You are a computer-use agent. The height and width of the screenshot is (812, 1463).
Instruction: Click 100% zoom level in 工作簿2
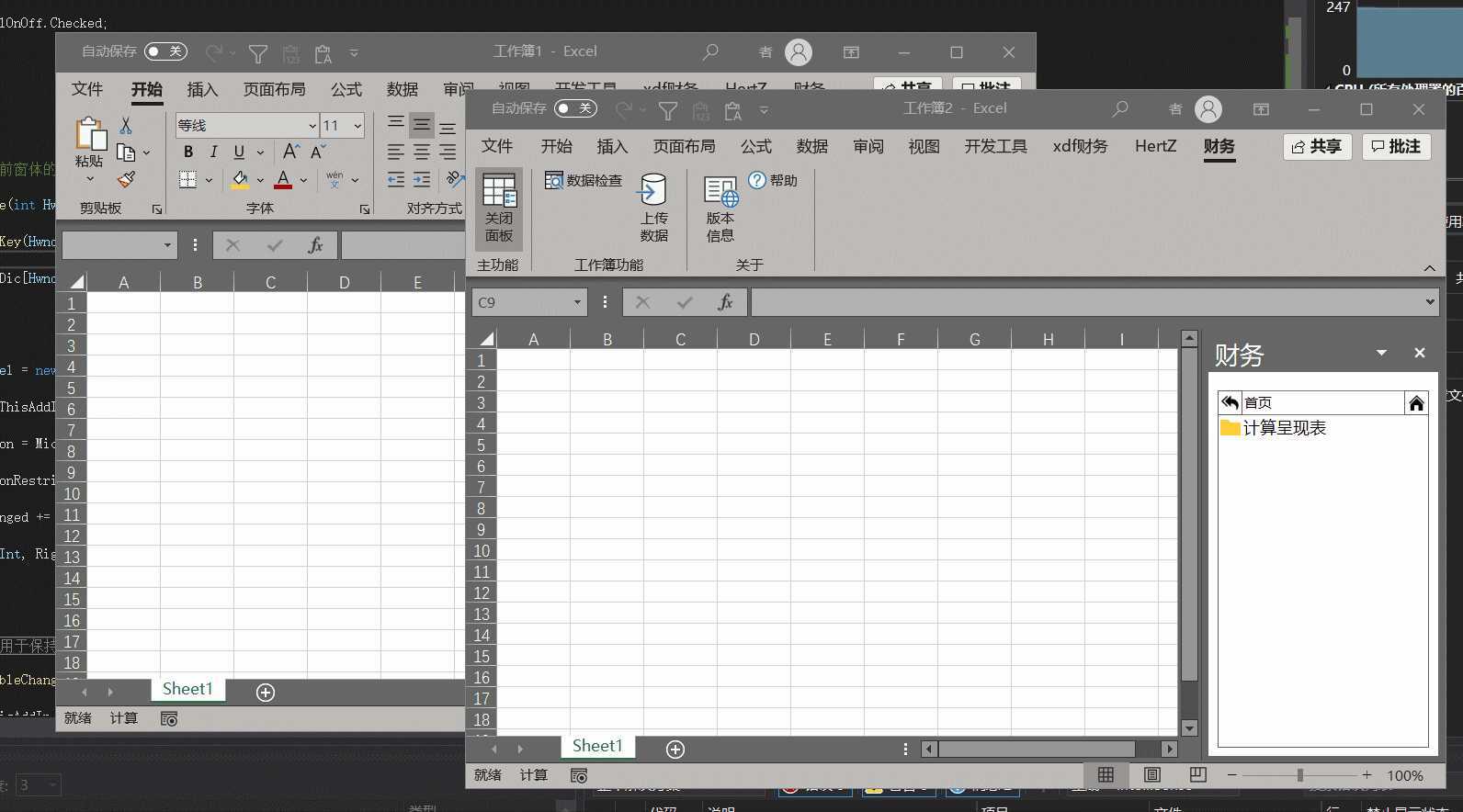(1405, 775)
